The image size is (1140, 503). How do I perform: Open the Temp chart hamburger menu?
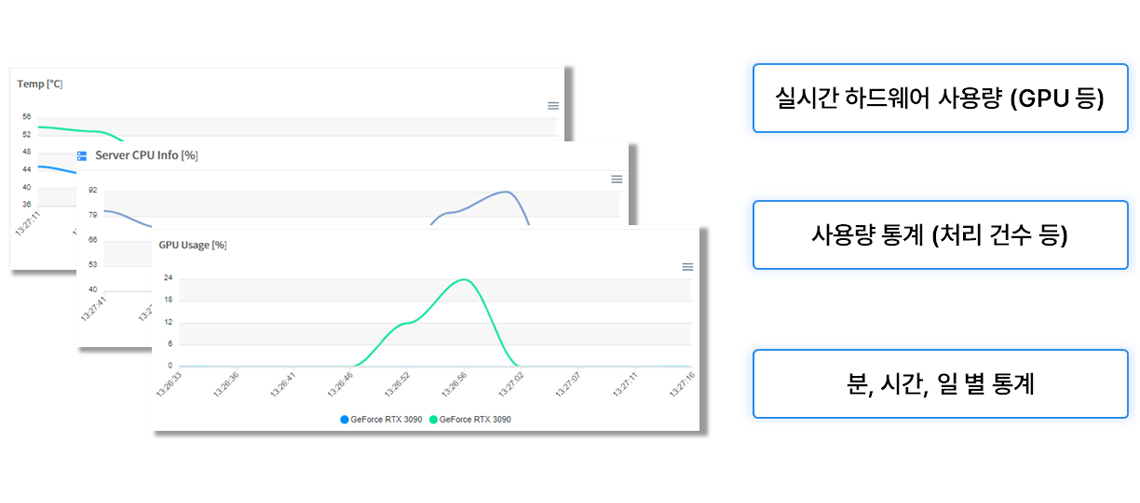[x=553, y=105]
